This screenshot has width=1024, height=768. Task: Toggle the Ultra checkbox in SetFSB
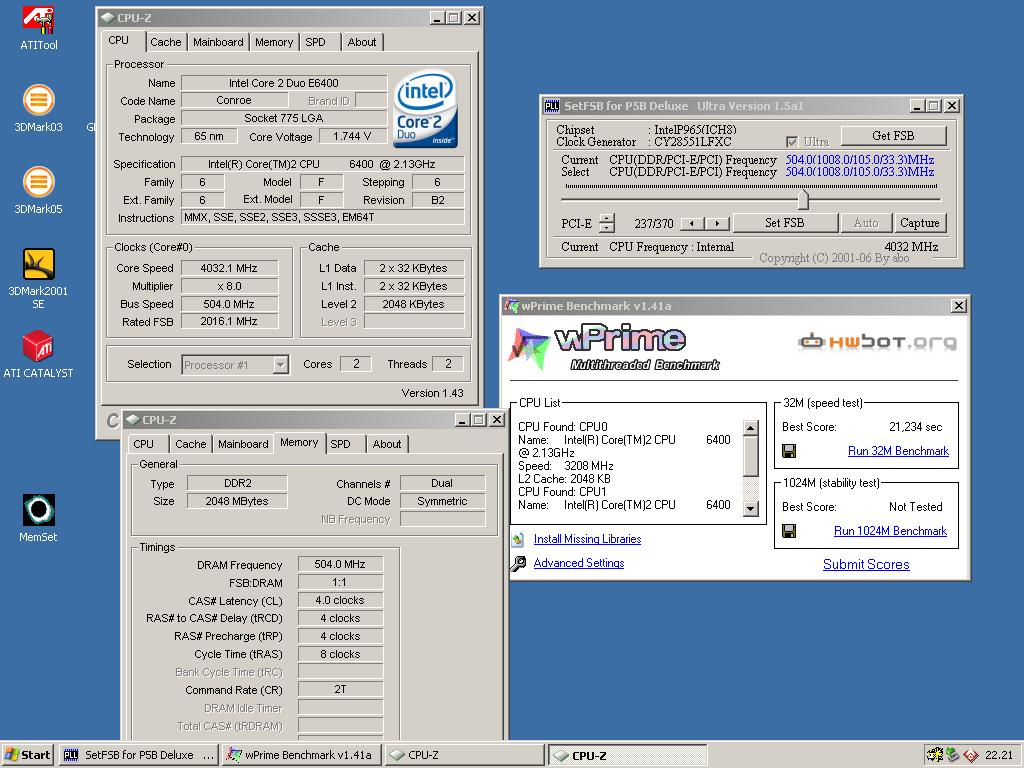(792, 142)
